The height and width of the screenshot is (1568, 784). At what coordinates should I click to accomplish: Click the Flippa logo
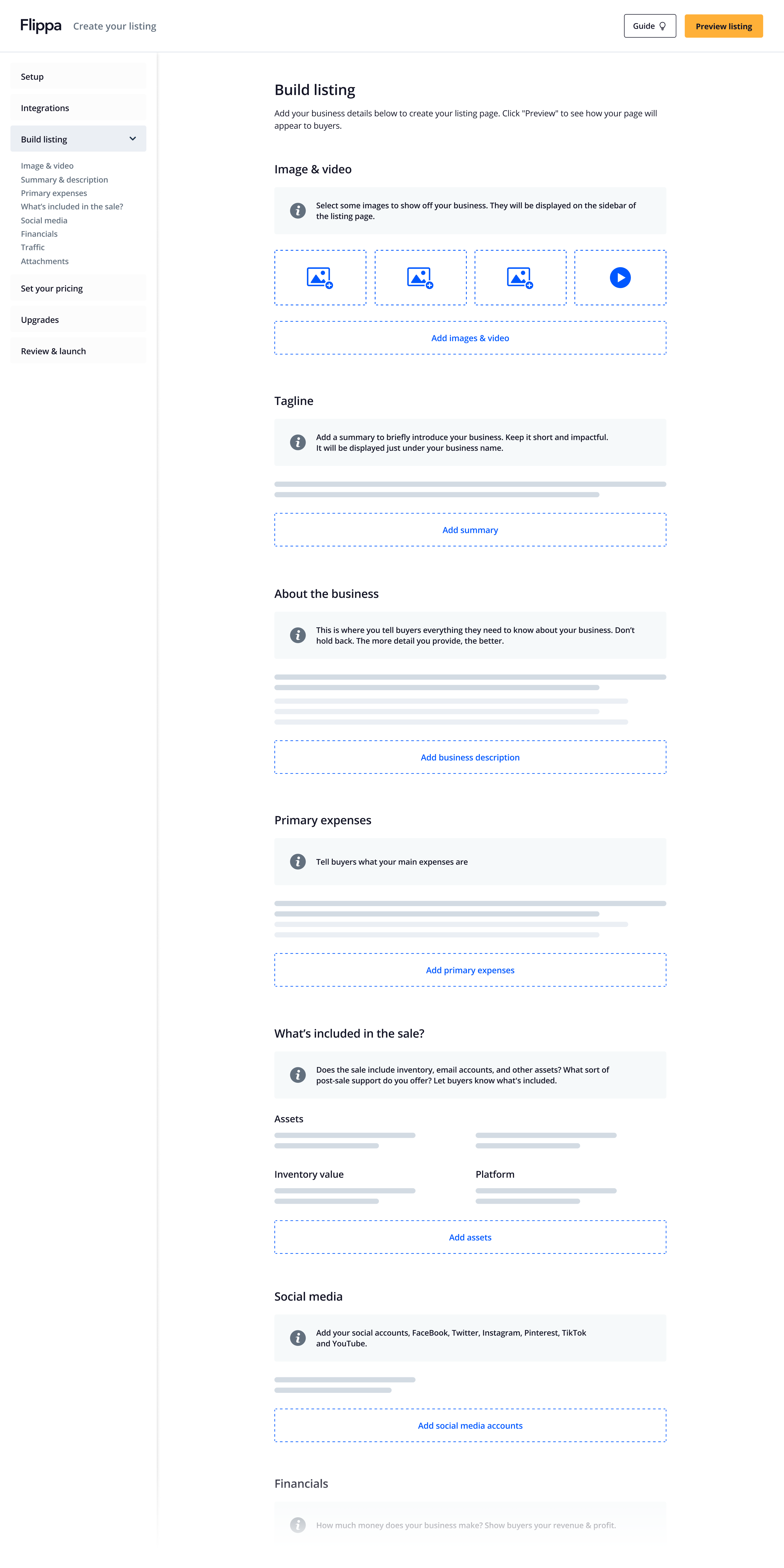pos(41,25)
